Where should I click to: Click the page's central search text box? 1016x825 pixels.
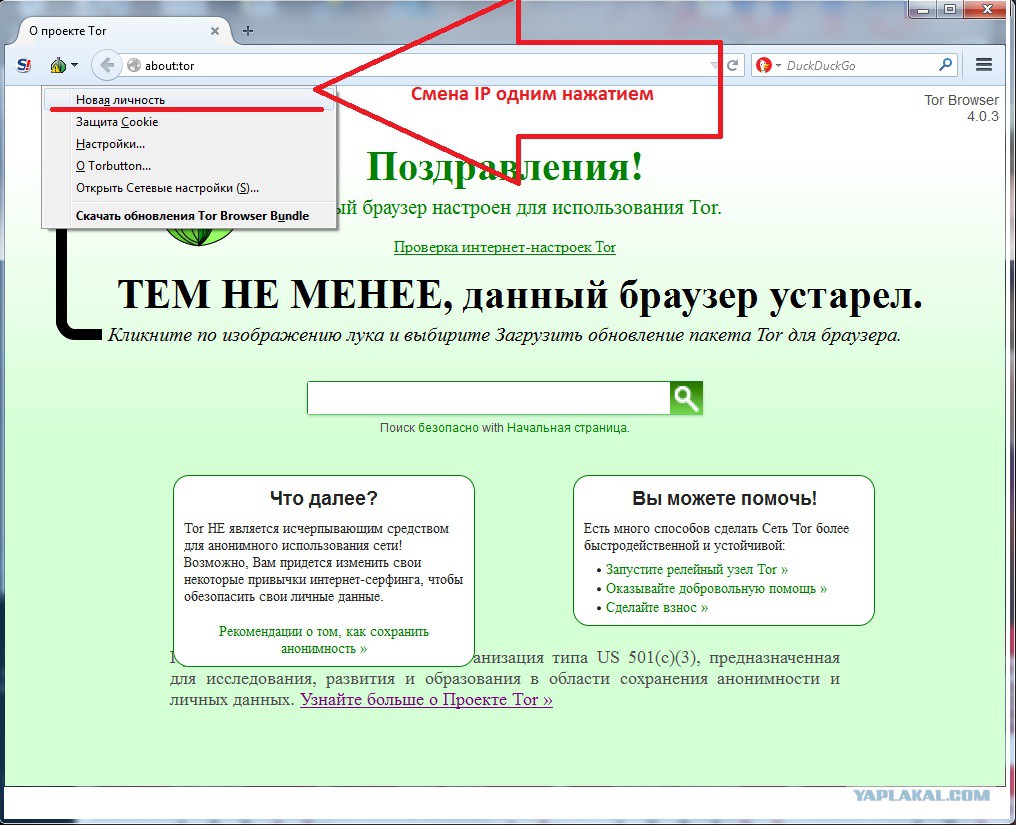point(489,397)
